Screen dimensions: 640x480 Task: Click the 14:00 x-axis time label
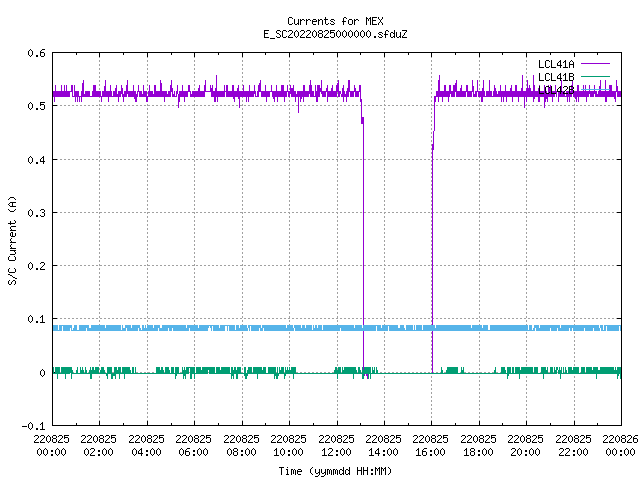tap(383, 452)
